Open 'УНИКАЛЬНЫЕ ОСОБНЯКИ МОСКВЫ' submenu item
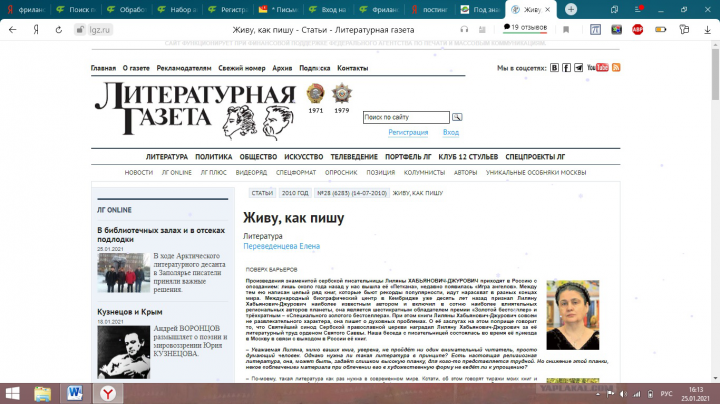720x404 pixels. click(536, 173)
